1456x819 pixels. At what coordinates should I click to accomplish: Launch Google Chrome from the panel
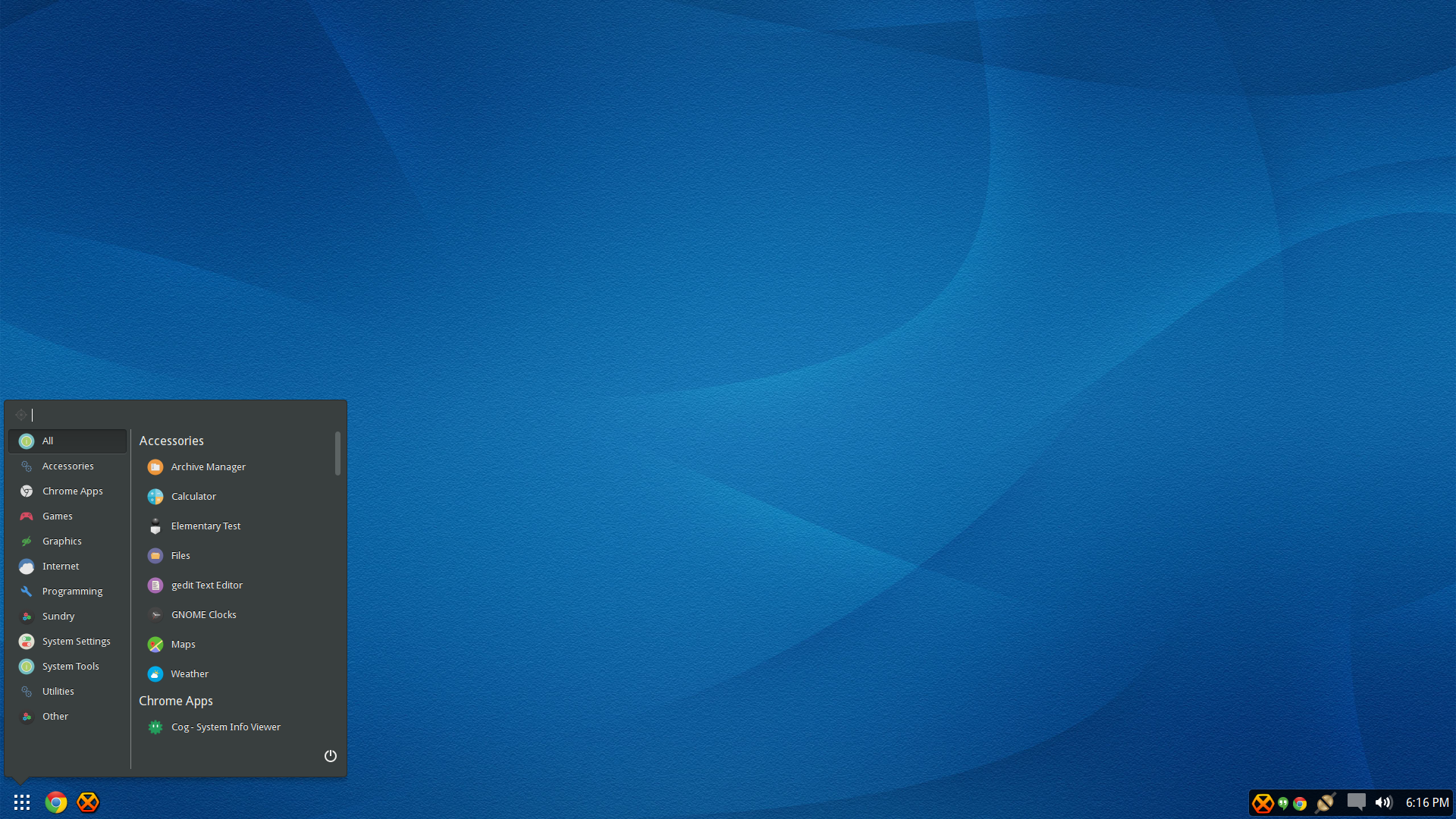point(56,802)
